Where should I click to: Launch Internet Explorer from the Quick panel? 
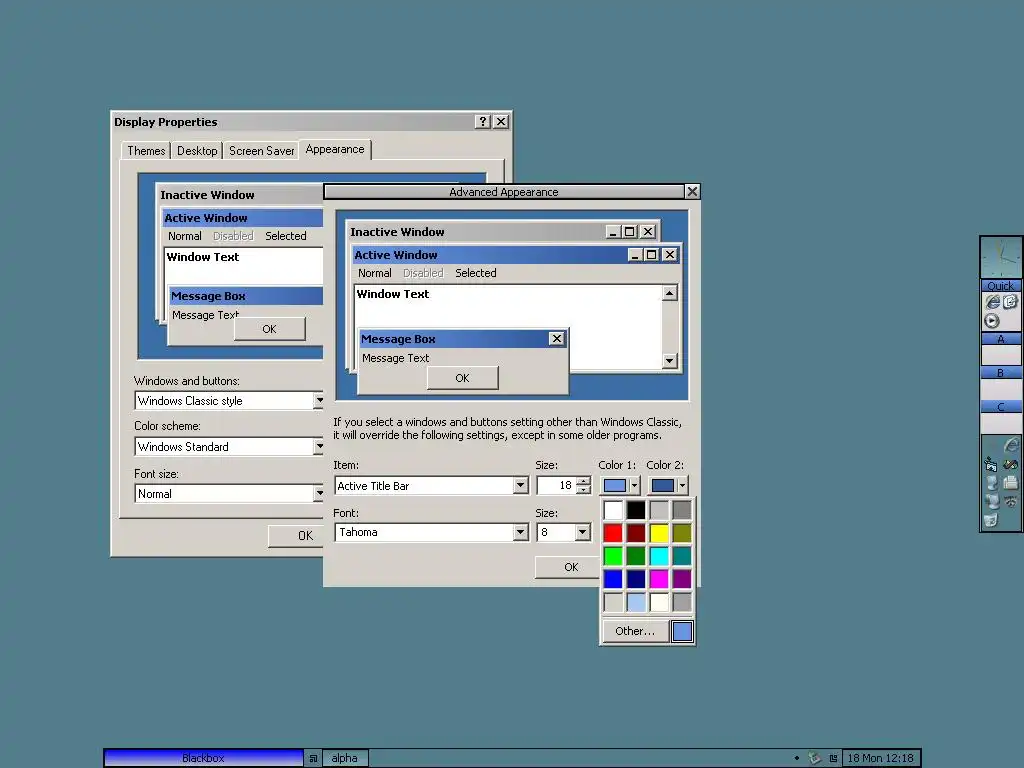[992, 302]
